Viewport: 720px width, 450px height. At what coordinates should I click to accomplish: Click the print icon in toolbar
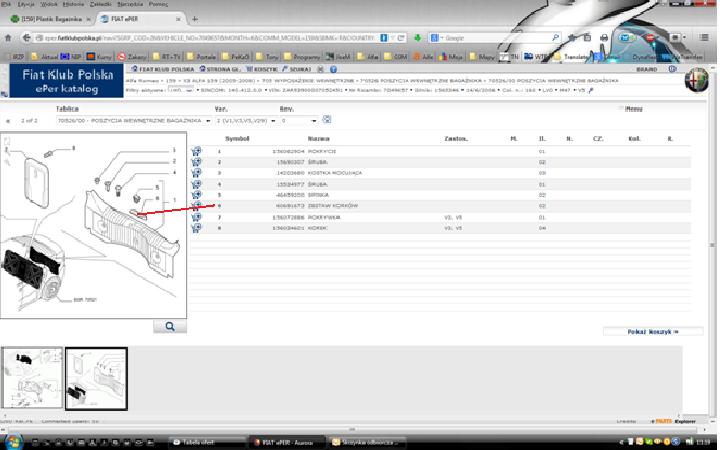[604, 38]
